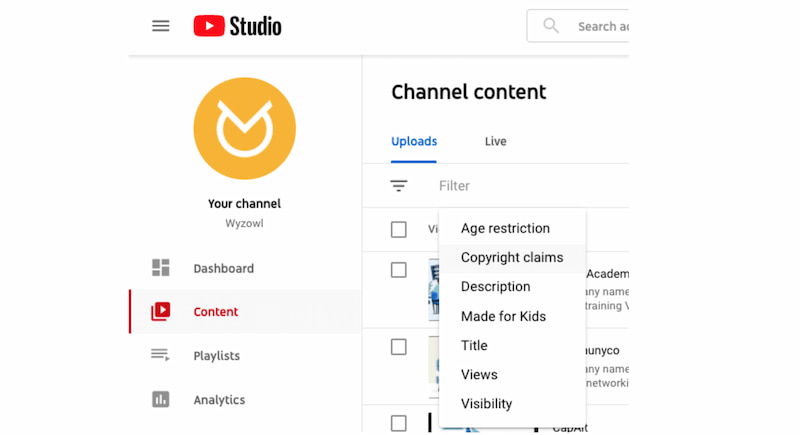
Task: Tick the checkbox in the bottom video row
Action: (x=398, y=423)
